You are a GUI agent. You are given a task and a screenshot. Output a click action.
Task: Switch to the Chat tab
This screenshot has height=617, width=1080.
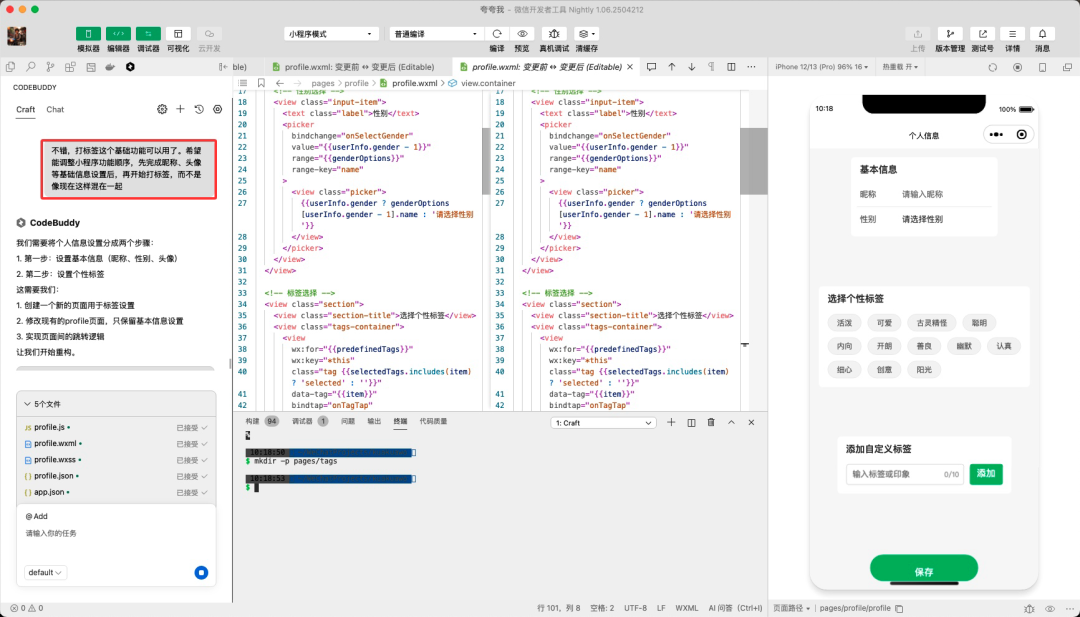[x=55, y=110]
